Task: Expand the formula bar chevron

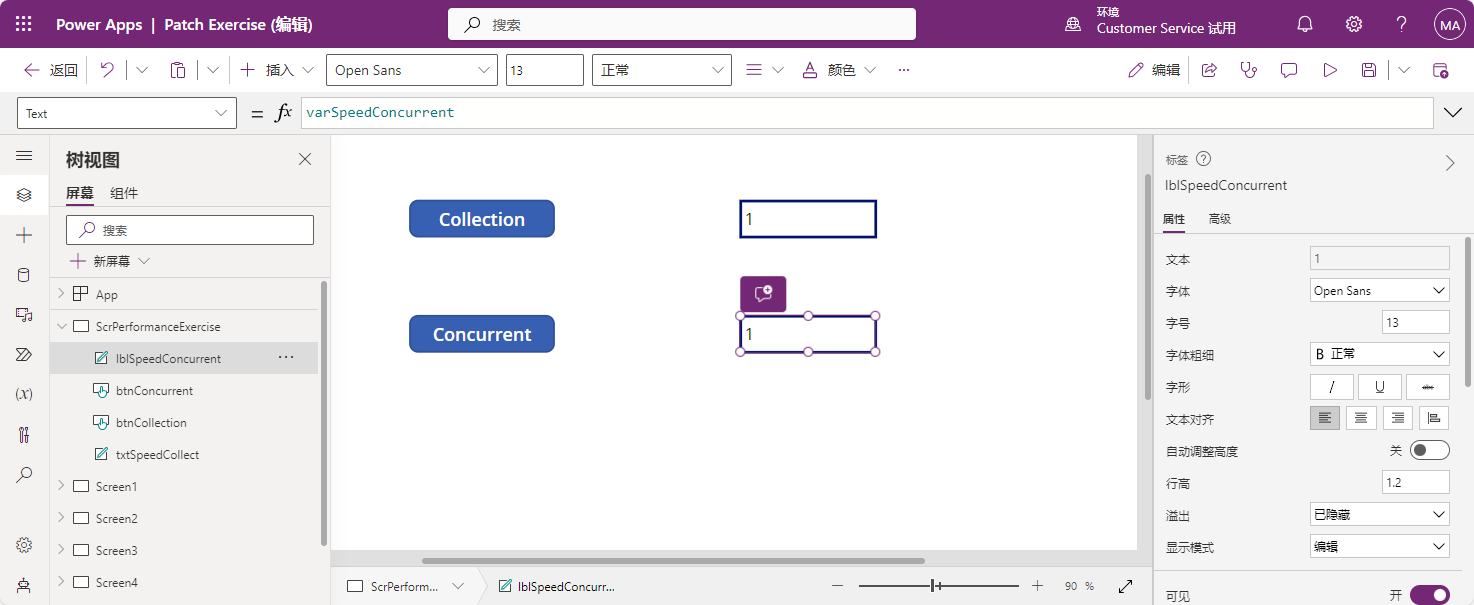Action: [x=1454, y=113]
